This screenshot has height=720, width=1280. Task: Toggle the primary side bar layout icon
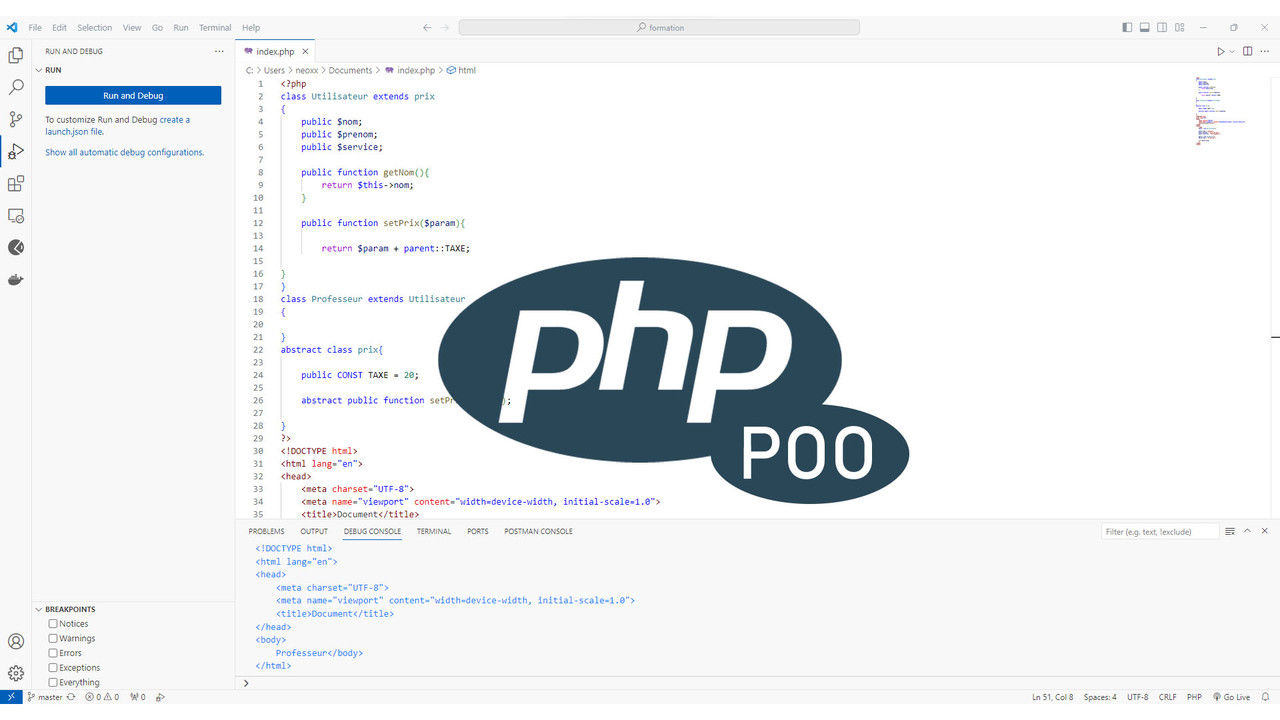[1127, 27]
